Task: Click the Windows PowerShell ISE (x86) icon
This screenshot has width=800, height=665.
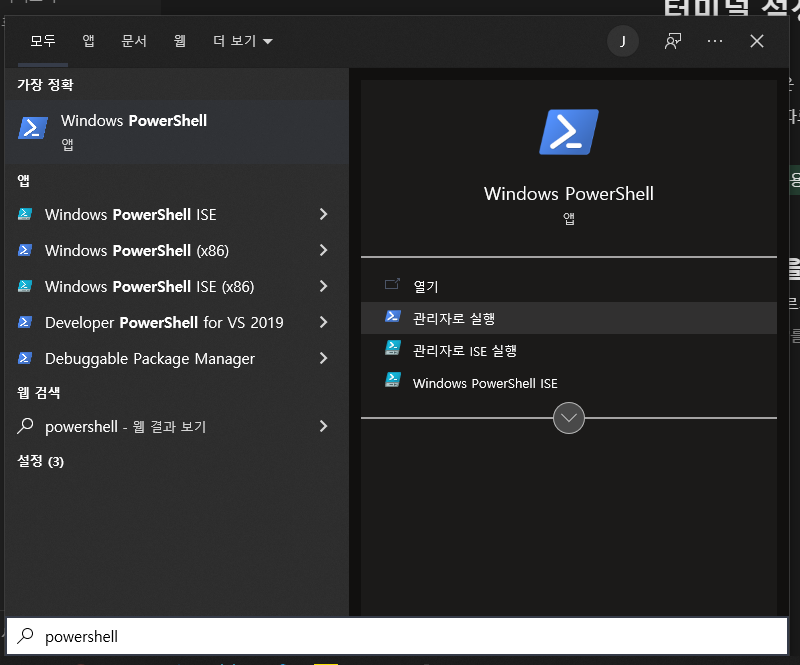Action: pos(25,286)
